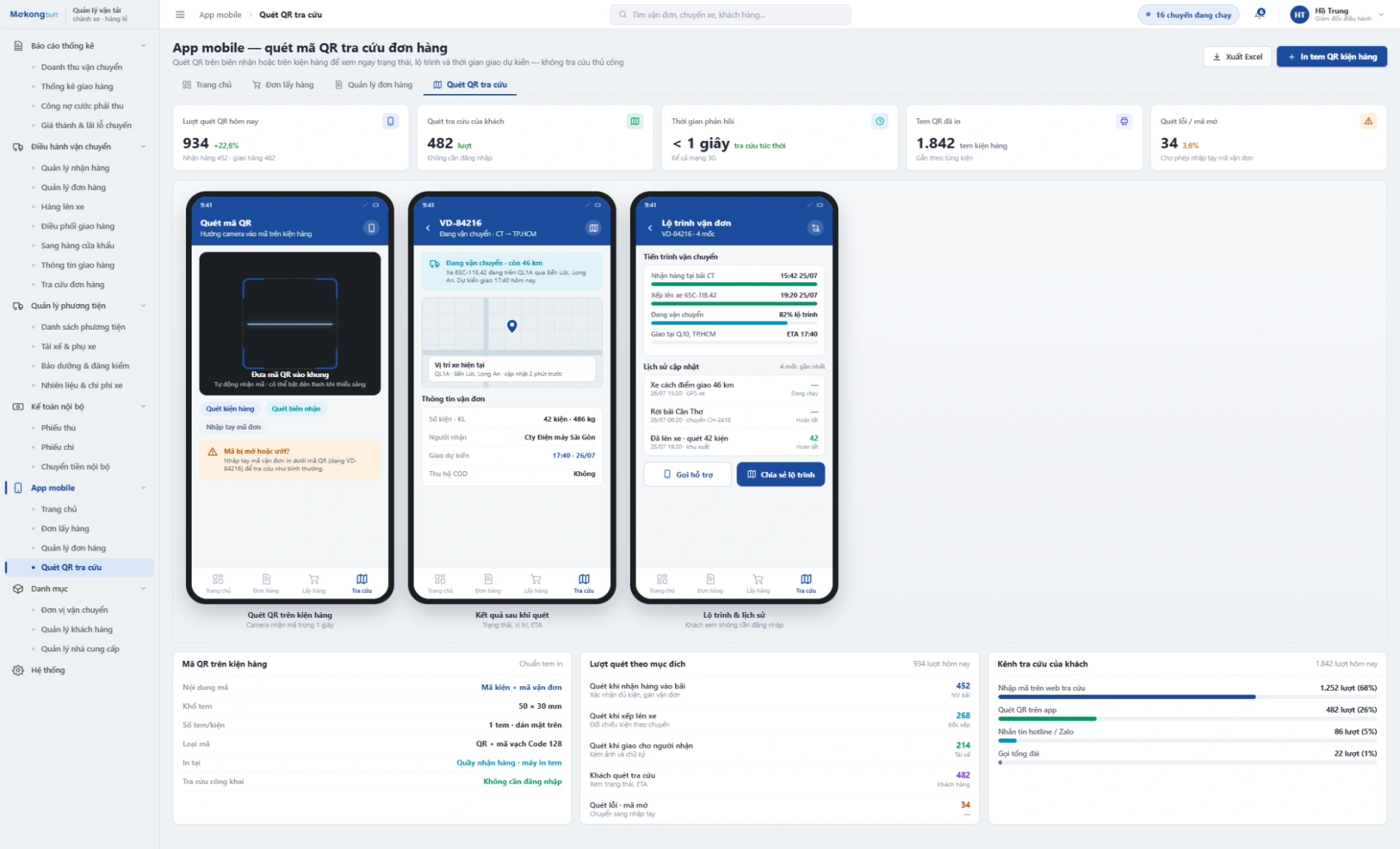The image size is (1400, 849).
Task: Tap the Gọi hỗ trợ button
Action: 688,475
